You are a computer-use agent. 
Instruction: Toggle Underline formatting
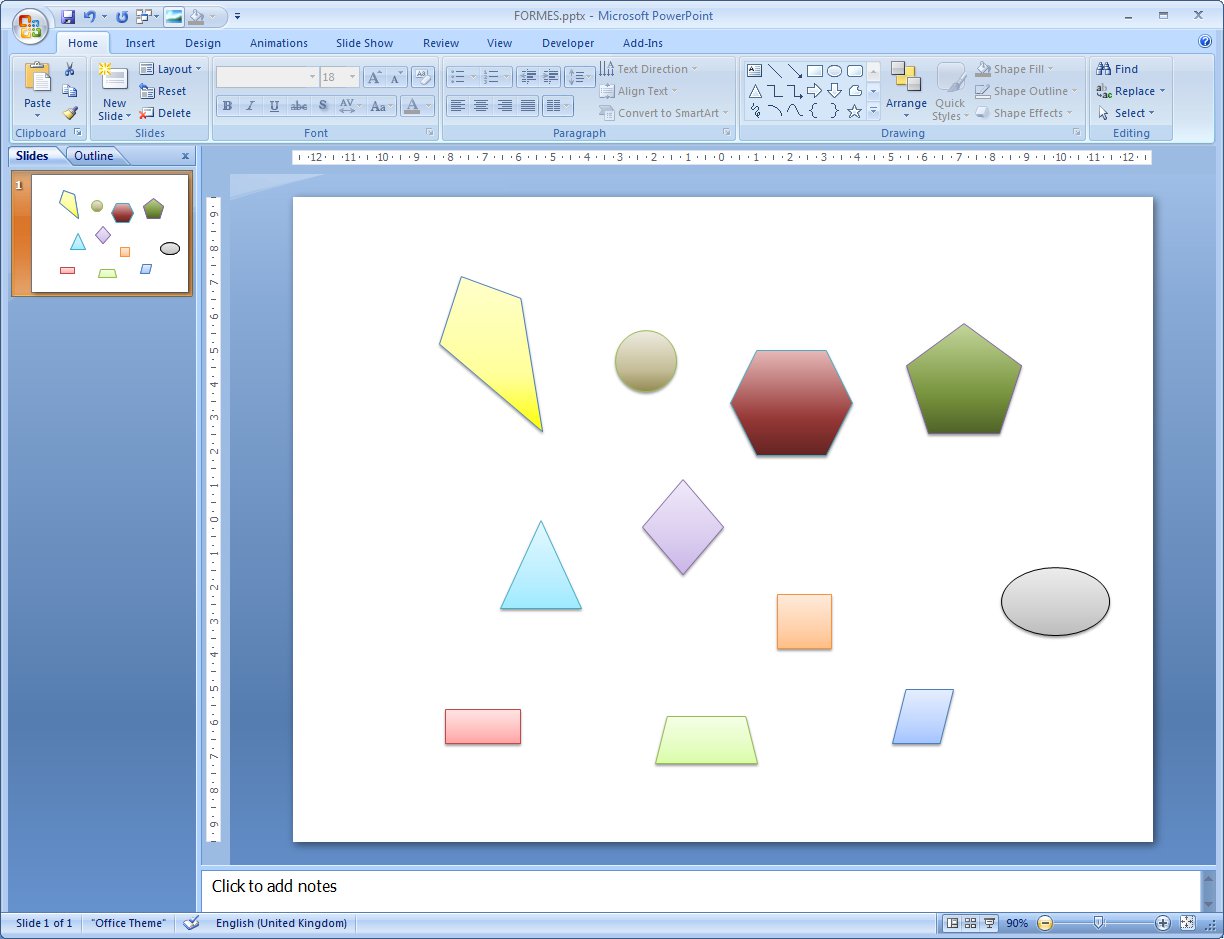pos(274,105)
